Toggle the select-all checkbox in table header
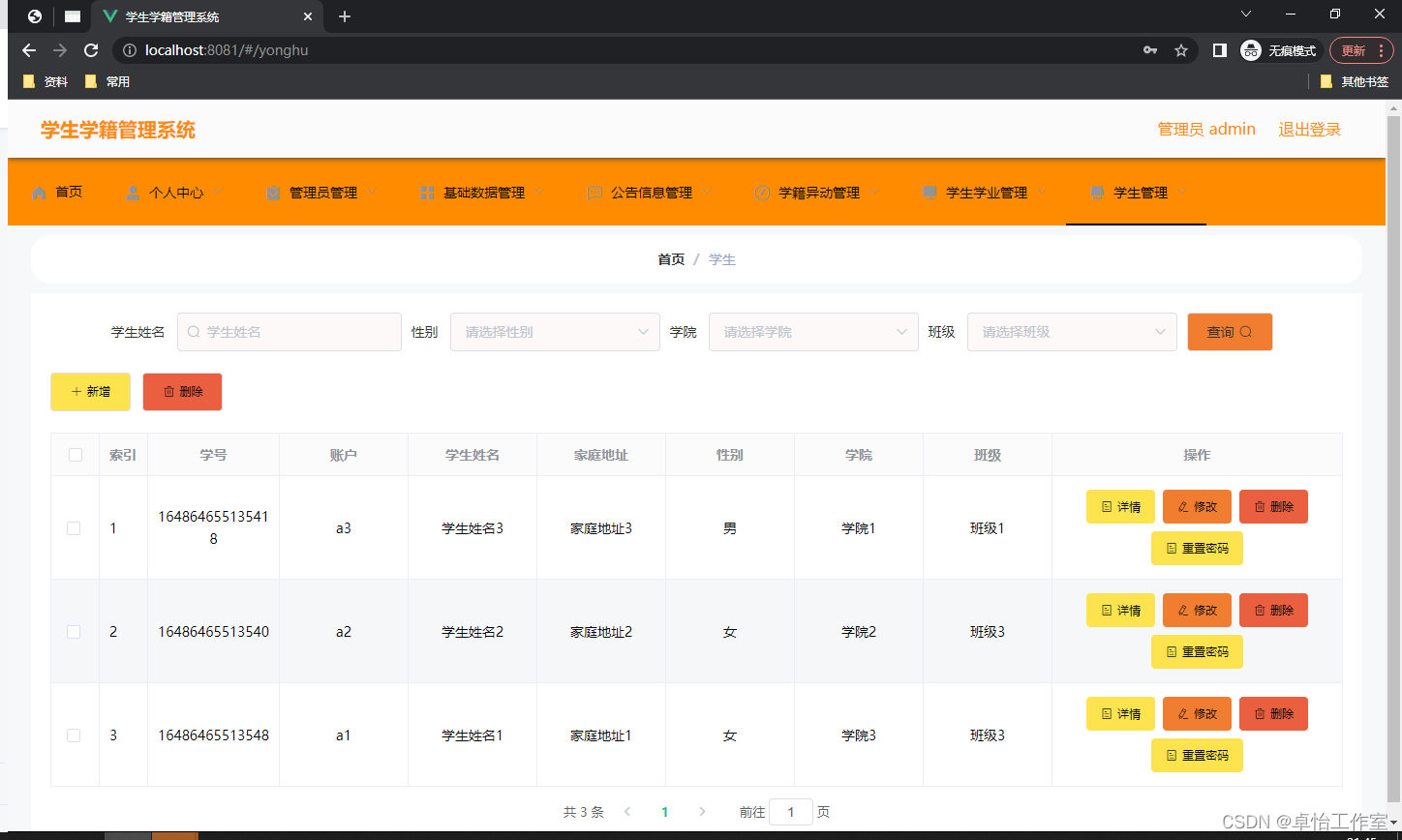 click(76, 455)
